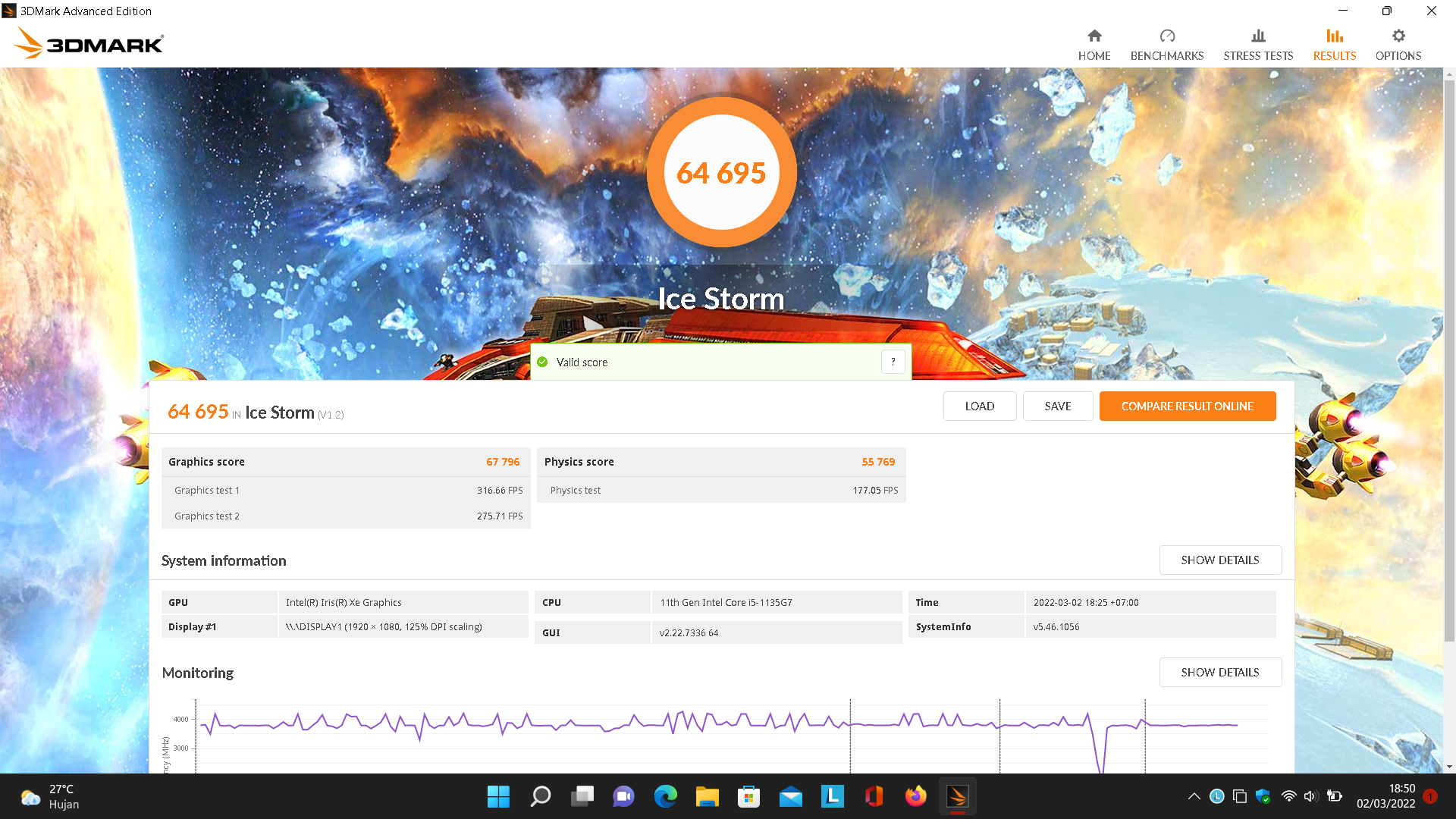Select Physics test row
1456x819 pixels.
pos(722,491)
